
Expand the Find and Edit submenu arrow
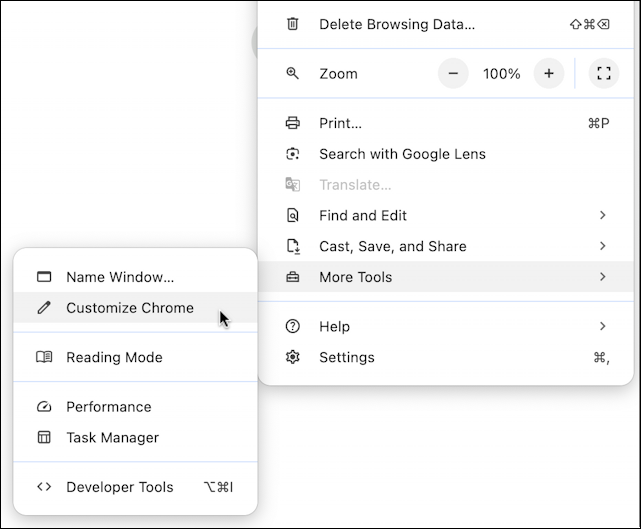click(602, 215)
